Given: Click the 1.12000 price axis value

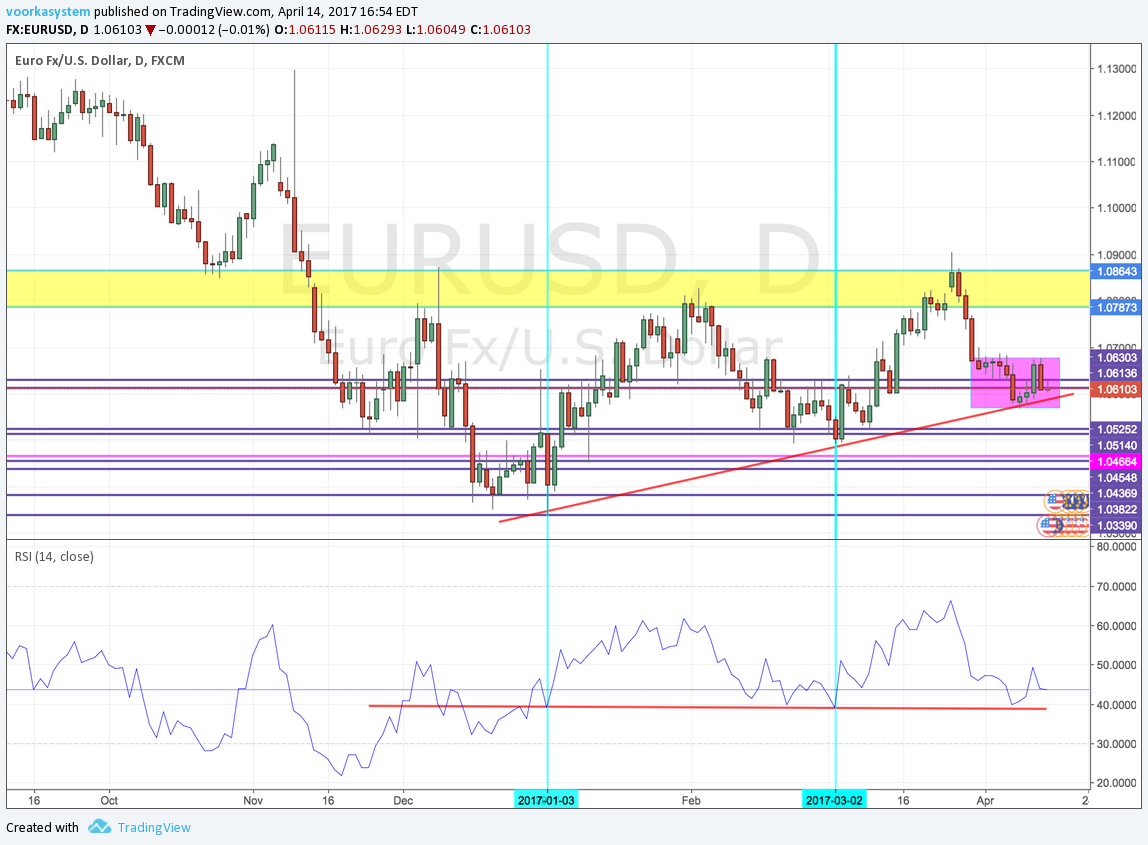Looking at the screenshot, I should point(1116,116).
